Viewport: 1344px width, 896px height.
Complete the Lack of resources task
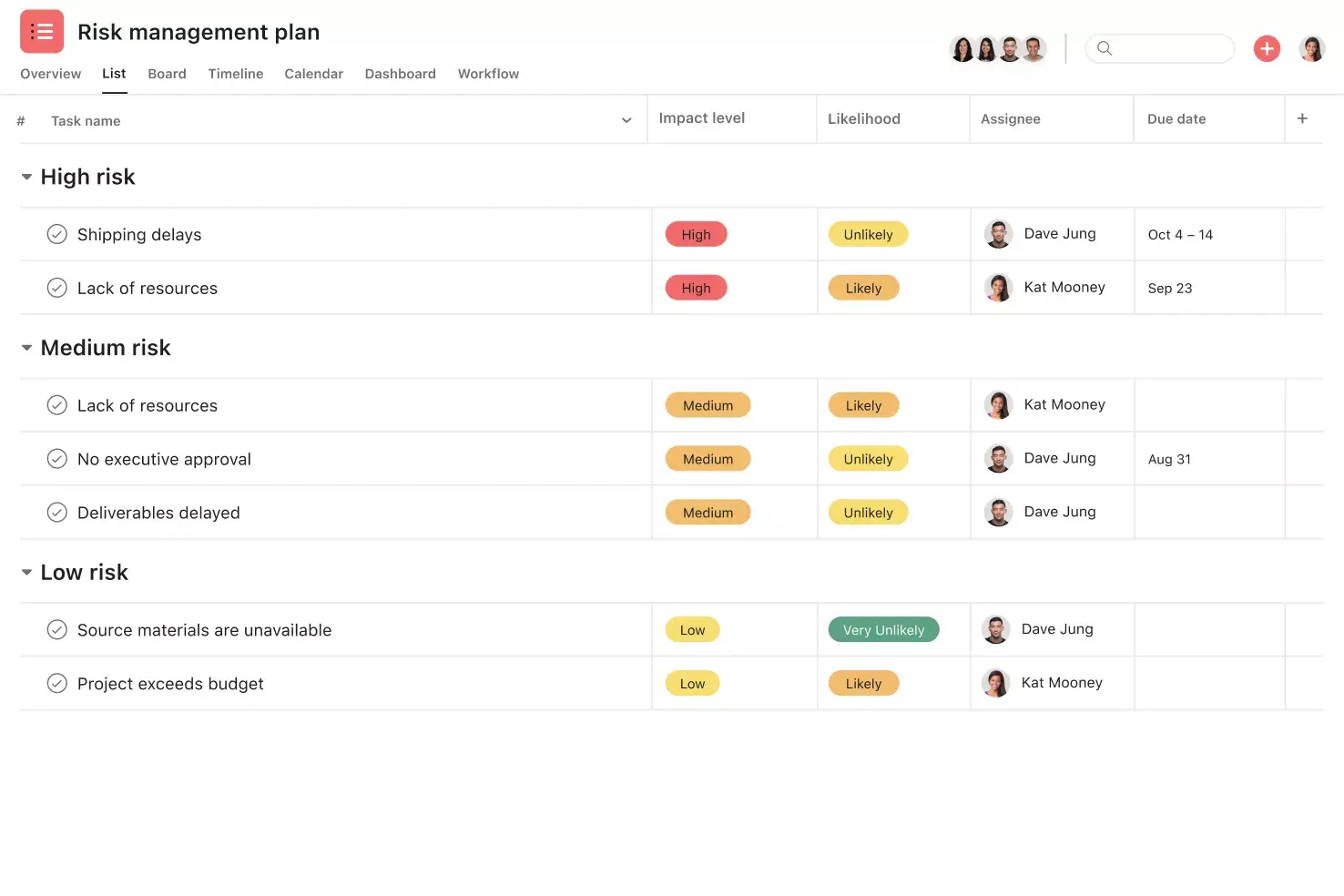click(x=56, y=288)
